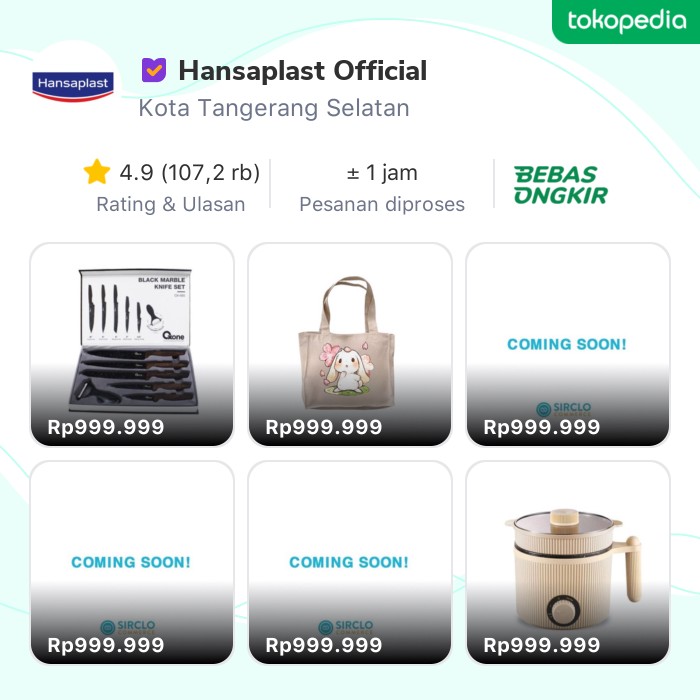
Task: Click the Rating & Ulasan label
Action: 171,204
